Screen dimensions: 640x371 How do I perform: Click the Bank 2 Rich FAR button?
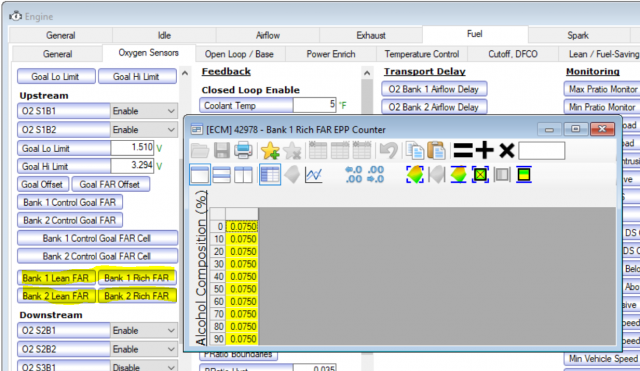click(136, 296)
